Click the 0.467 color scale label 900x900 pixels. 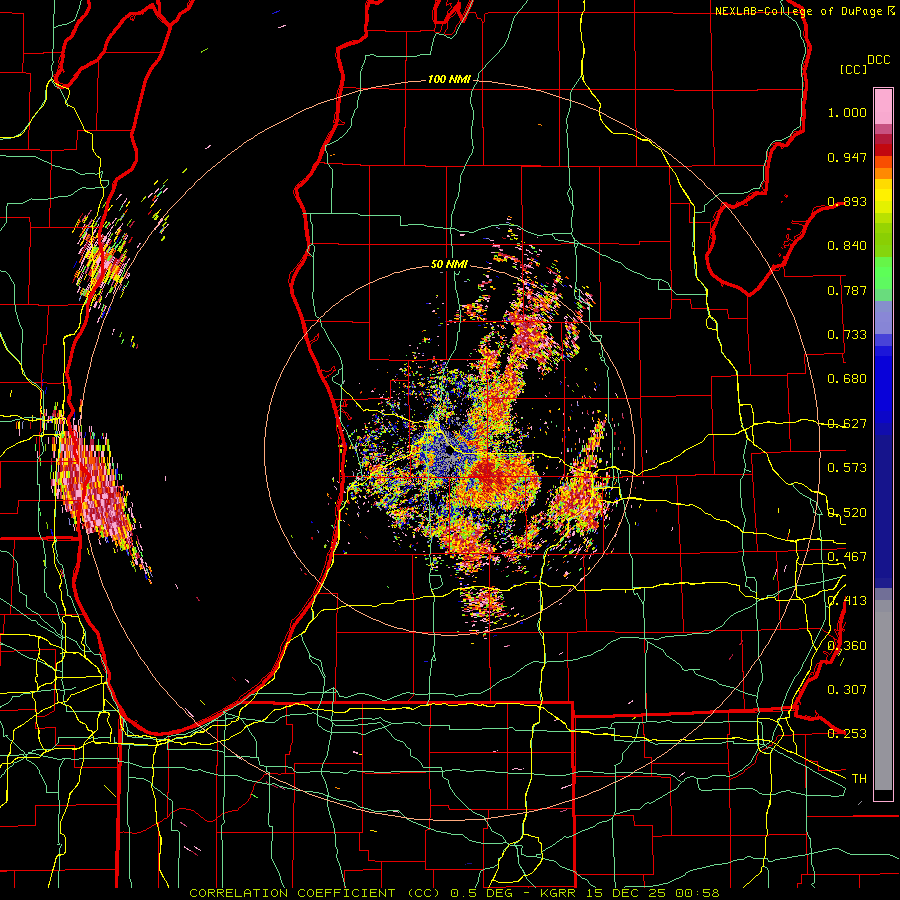click(847, 556)
